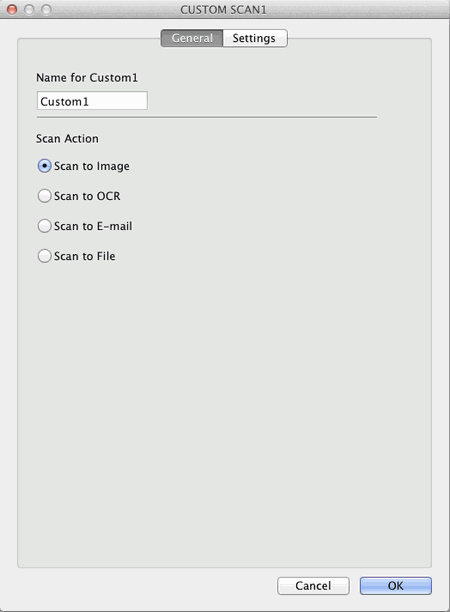Close the CUSTOM SCAN1 window via red button

coord(12,9)
